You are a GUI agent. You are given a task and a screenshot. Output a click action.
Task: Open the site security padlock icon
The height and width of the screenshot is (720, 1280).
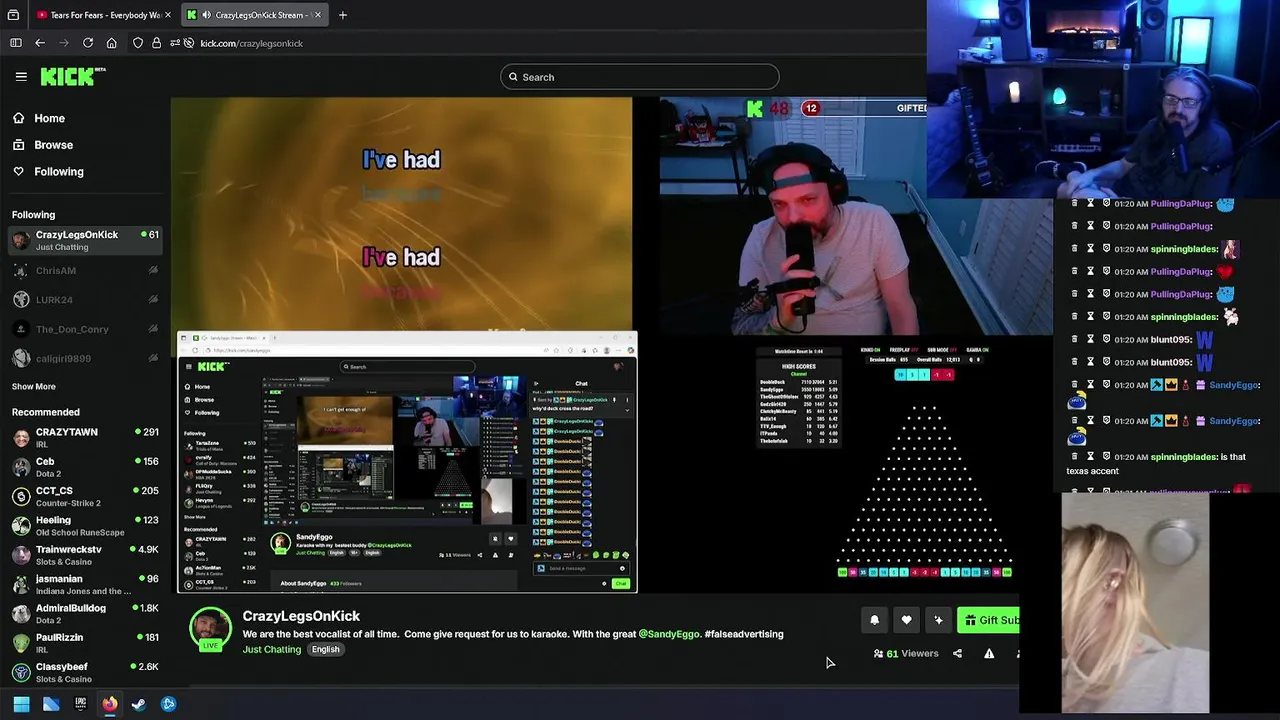click(x=156, y=43)
